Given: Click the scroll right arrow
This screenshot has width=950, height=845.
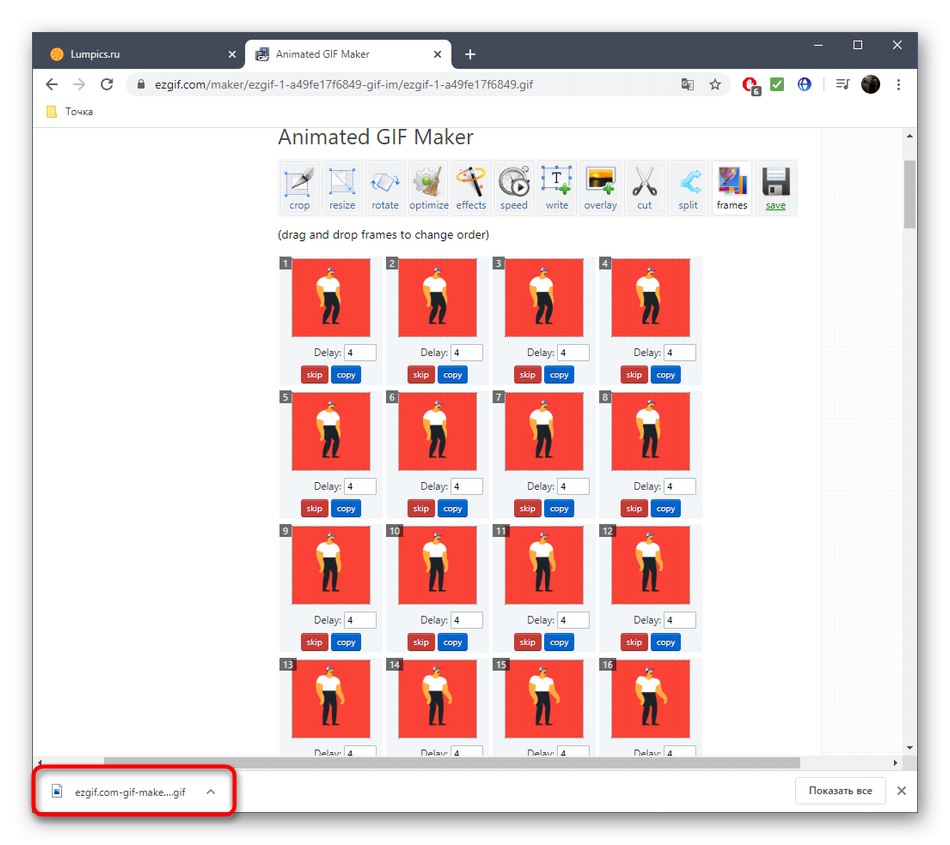Looking at the screenshot, I should 895,763.
